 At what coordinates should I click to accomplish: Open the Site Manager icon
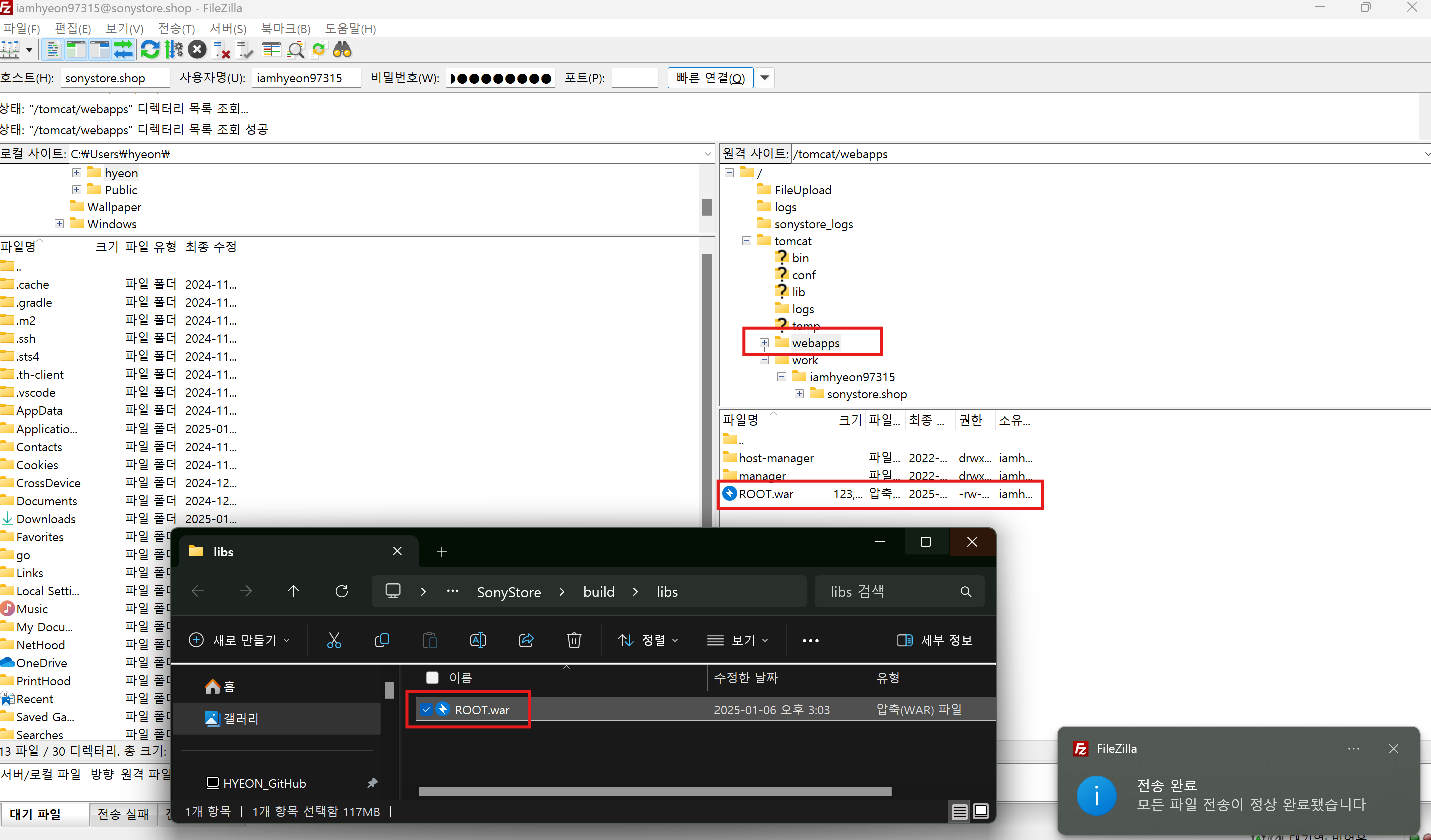tap(10, 50)
